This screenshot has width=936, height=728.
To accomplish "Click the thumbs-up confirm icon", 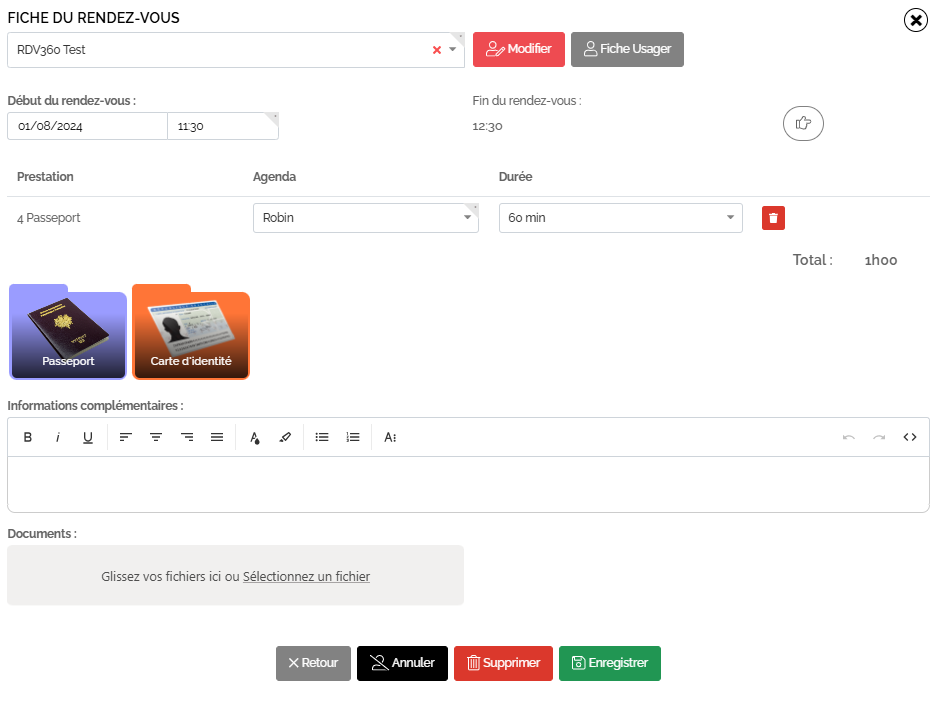I will pyautogui.click(x=803, y=124).
